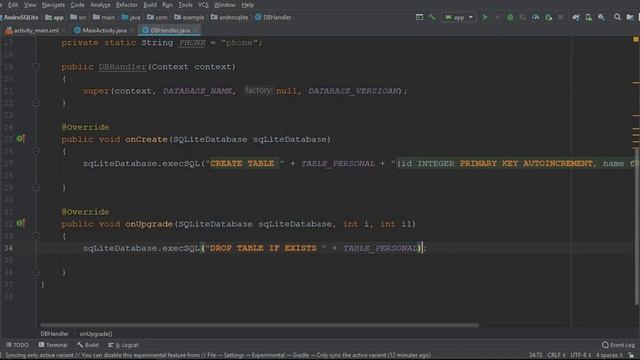The image size is (640, 360).
Task: Click the DBHandler class breadcrumb in navigation bar
Action: coord(273,17)
